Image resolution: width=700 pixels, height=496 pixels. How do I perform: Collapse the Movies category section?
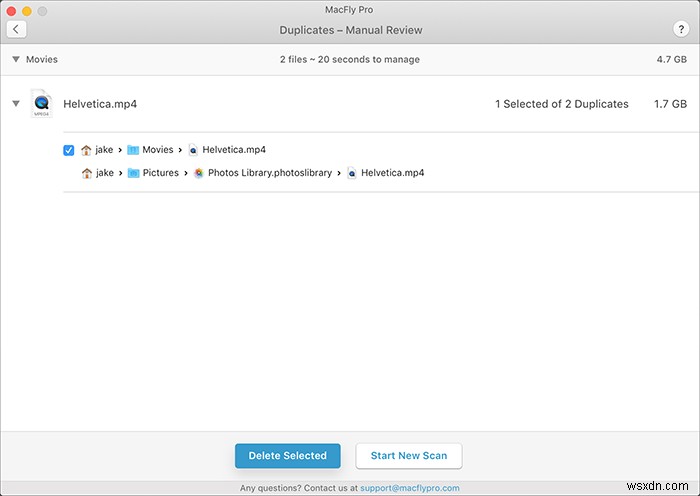(15, 60)
